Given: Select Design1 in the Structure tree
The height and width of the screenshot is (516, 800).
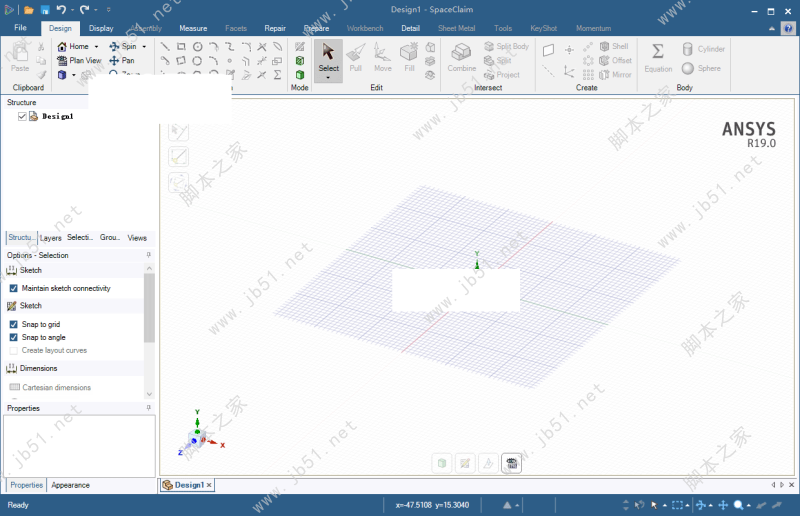Looking at the screenshot, I should click(x=58, y=116).
